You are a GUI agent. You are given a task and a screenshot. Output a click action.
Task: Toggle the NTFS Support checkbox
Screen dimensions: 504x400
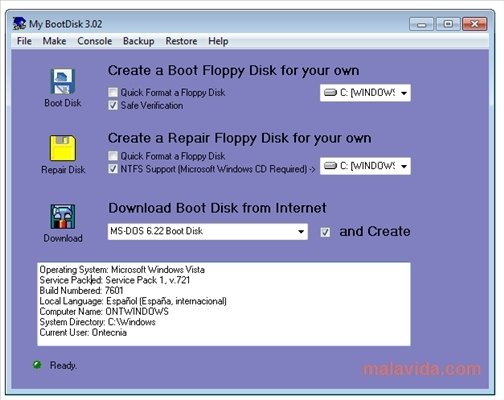coord(113,169)
